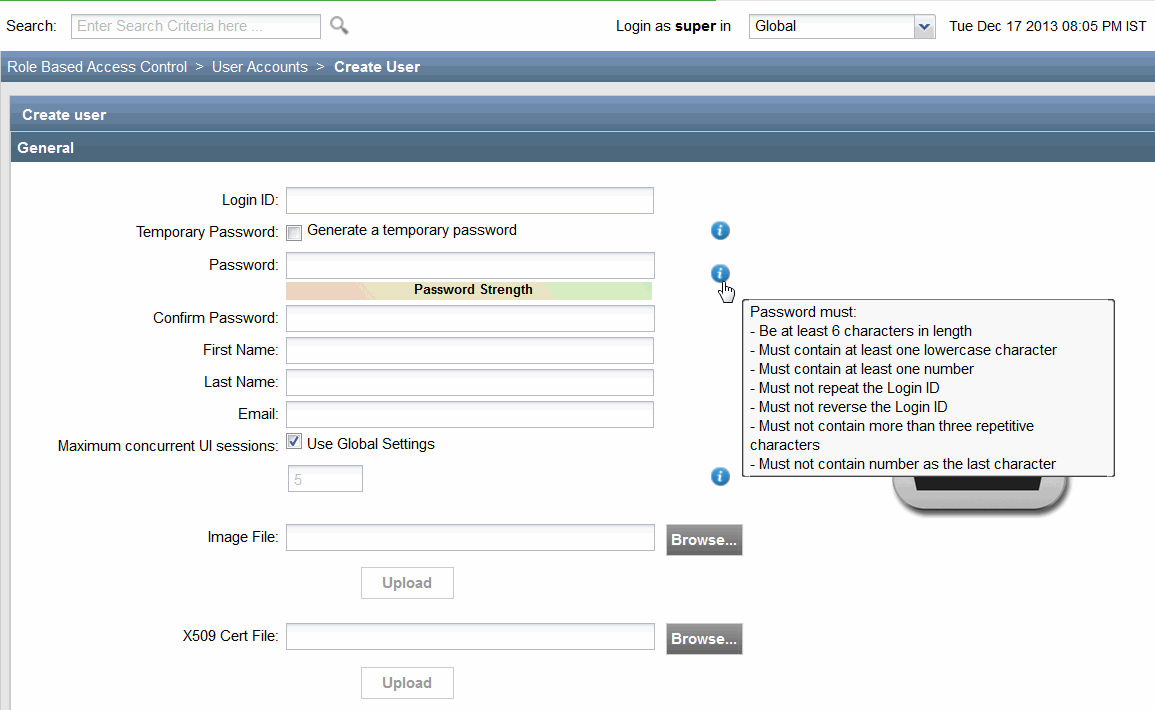Open the Global scope dropdown
This screenshot has width=1155, height=710.
pos(840,26)
